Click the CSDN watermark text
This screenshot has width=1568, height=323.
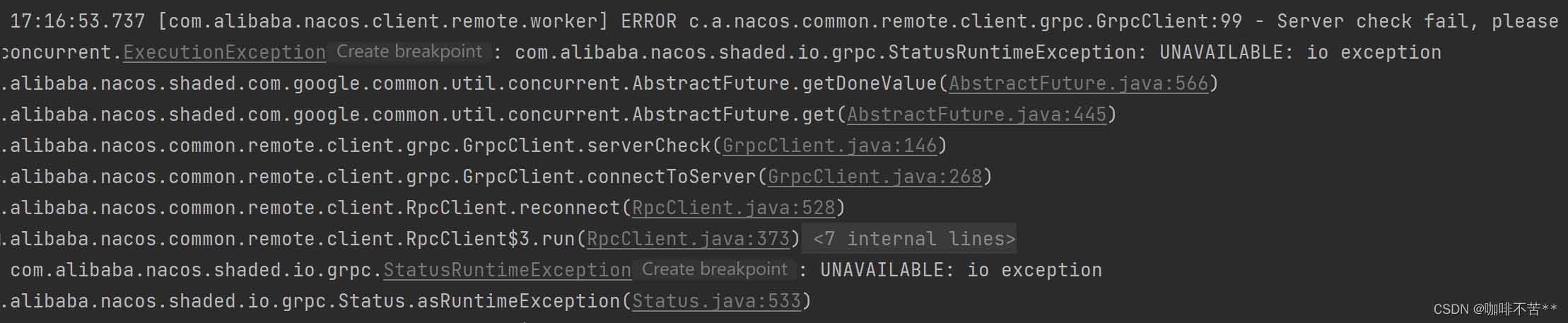[x=1494, y=309]
